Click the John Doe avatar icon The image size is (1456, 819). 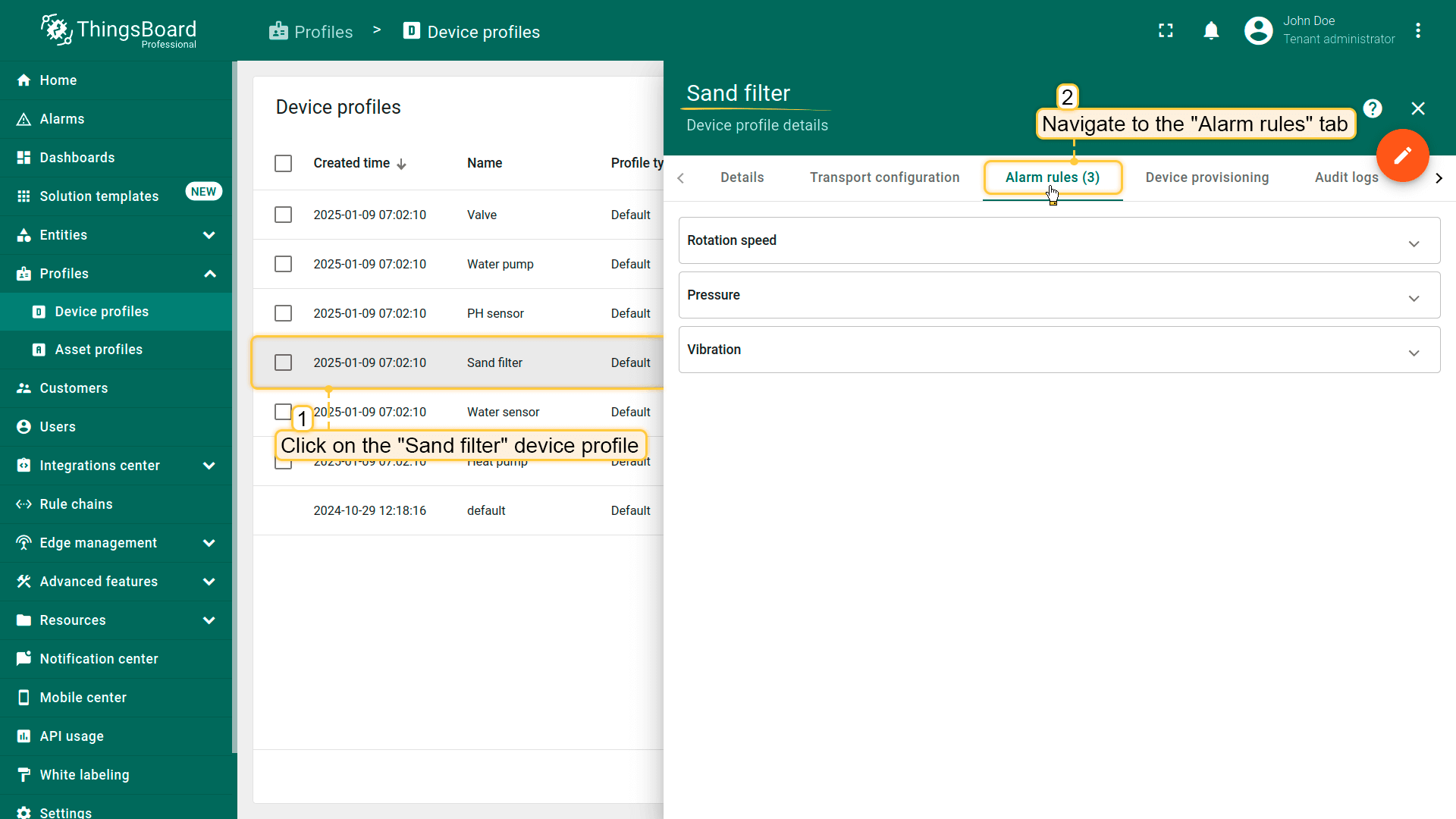(1258, 30)
